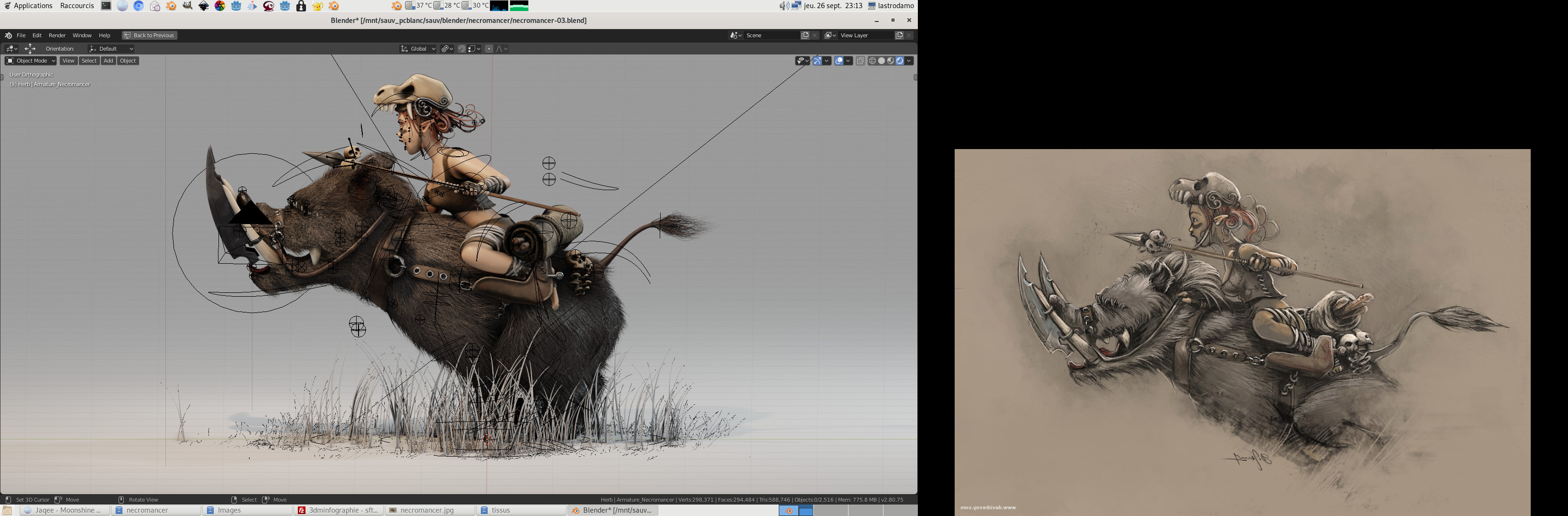Expand the shading options arrow
Screen dimensions: 1568x516
909,61
